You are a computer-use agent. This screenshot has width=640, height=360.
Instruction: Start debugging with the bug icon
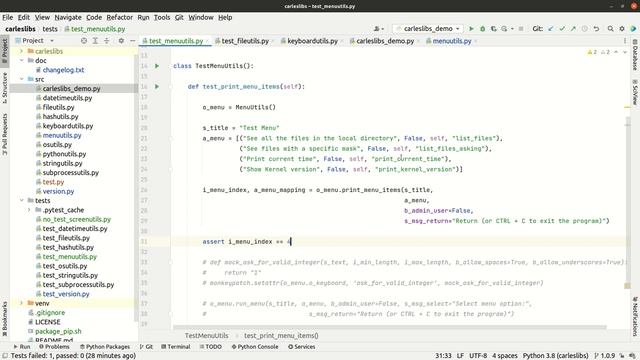(x=482, y=29)
